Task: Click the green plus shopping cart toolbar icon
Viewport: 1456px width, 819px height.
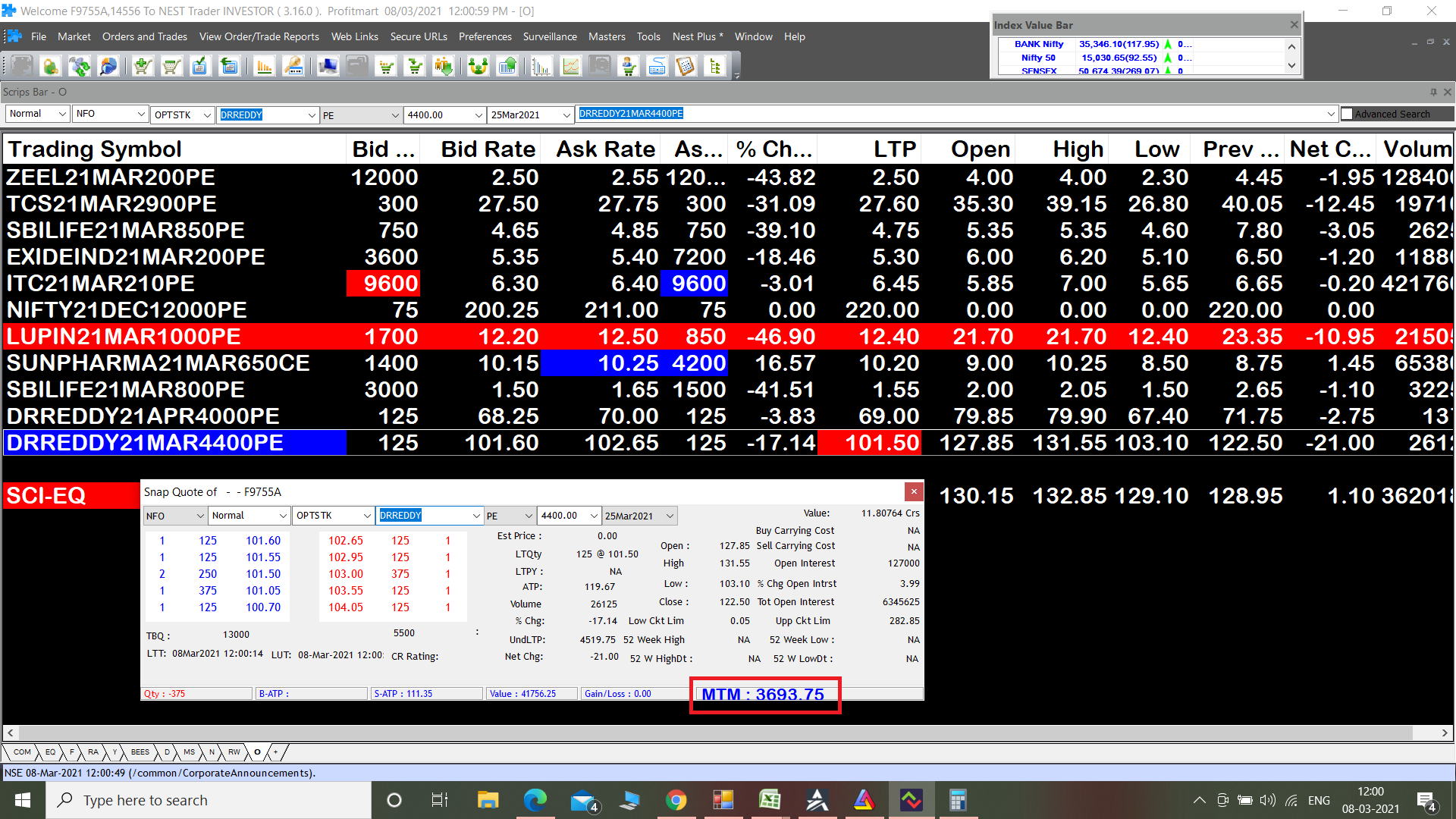Action: click(143, 67)
